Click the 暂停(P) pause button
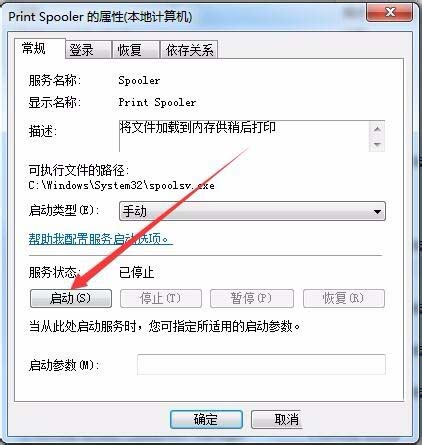This screenshot has width=422, height=445. [252, 298]
